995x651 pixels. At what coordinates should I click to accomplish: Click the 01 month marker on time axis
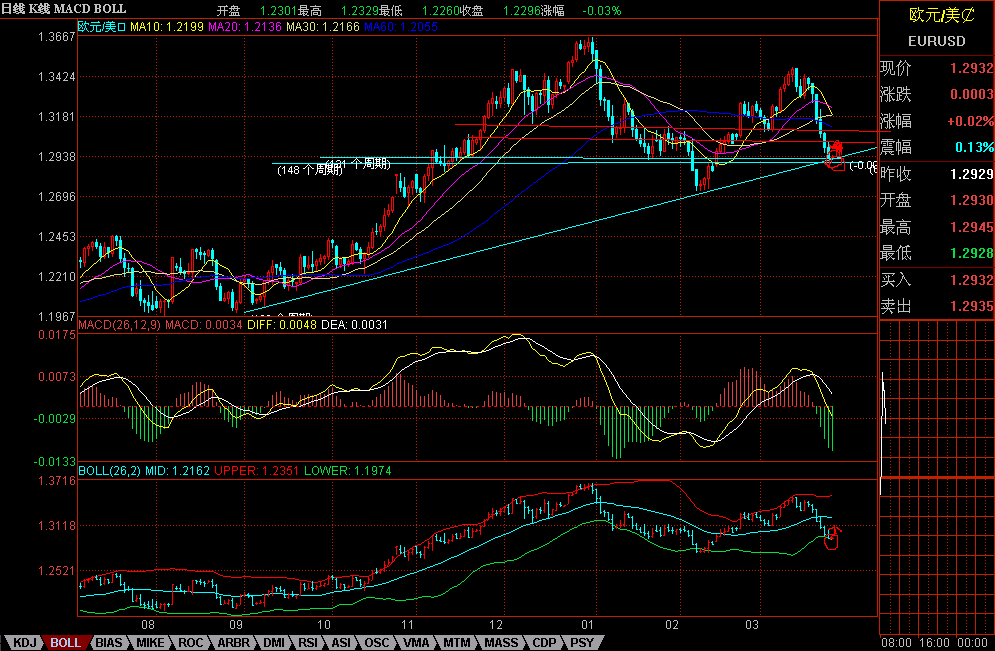tap(588, 625)
